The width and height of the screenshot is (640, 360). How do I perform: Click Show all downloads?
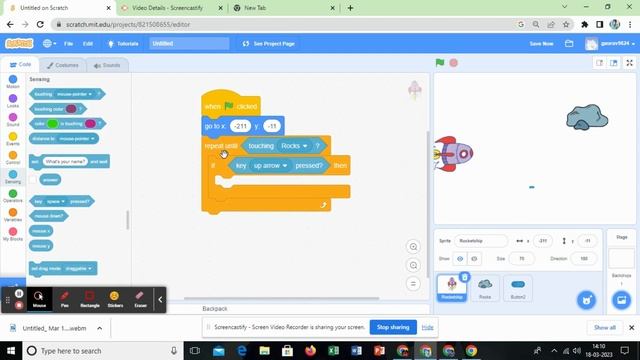(x=604, y=328)
